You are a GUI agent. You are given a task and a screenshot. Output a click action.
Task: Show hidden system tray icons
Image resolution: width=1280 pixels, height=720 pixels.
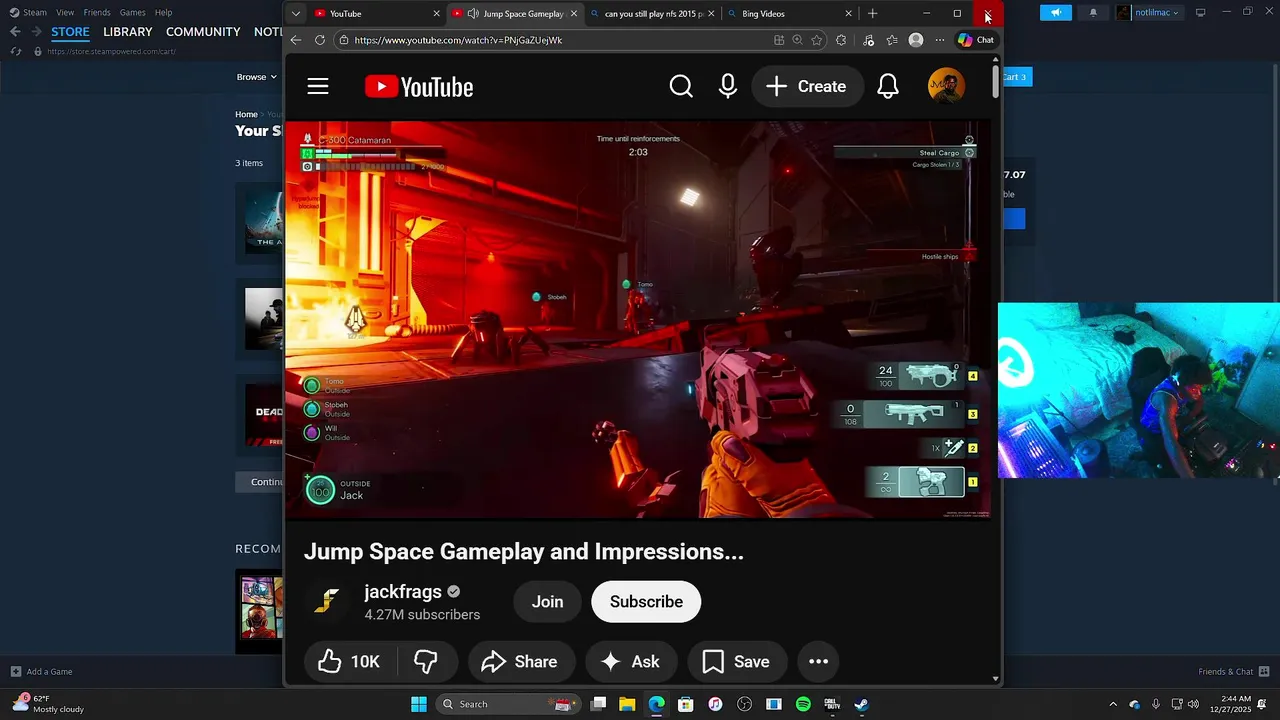(x=1113, y=704)
